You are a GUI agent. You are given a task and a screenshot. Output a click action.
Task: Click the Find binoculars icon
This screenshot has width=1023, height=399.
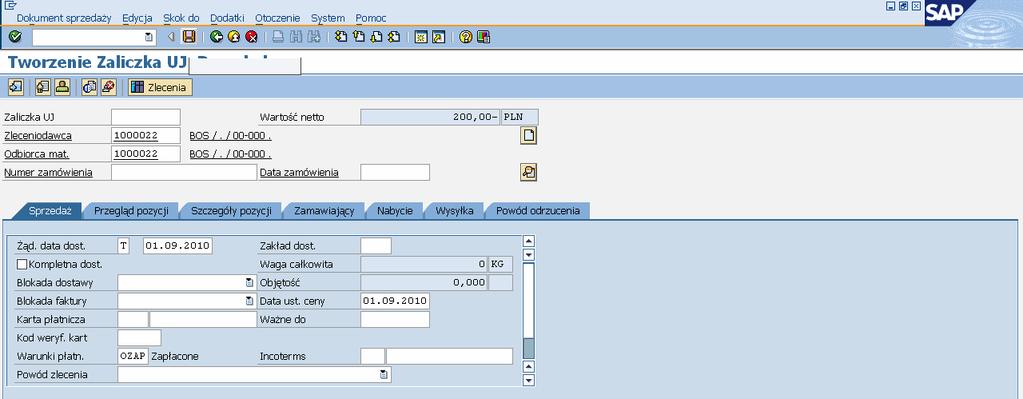296,37
